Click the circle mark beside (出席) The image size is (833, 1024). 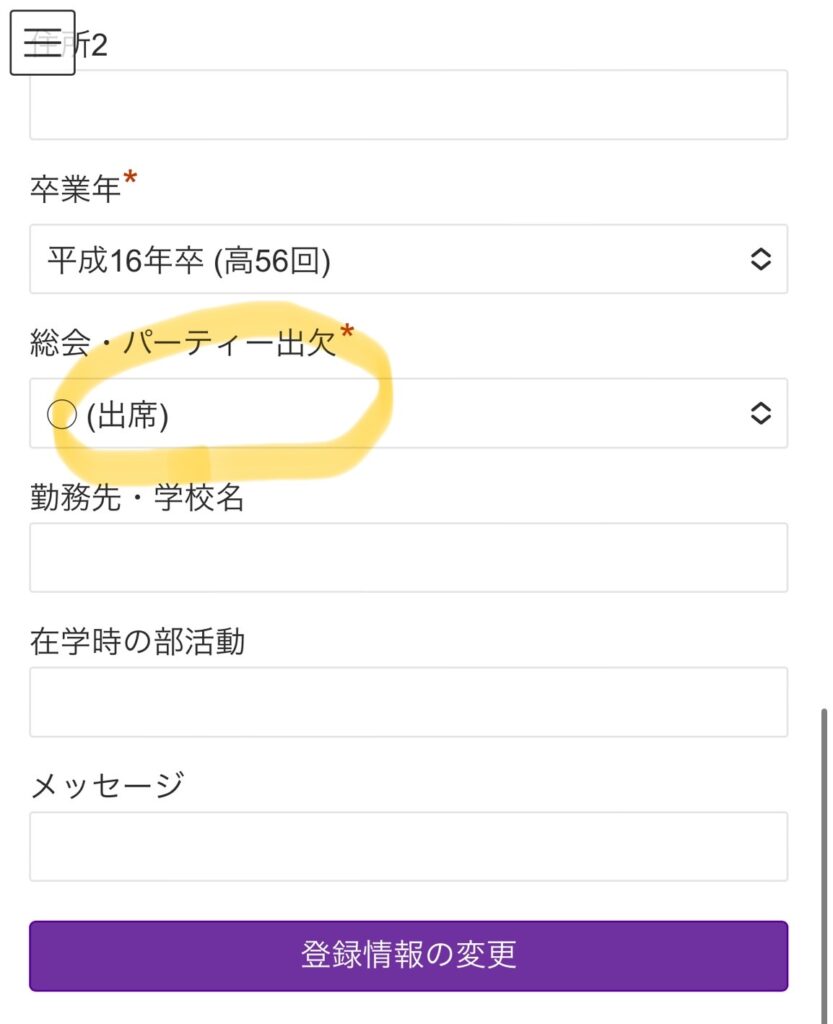62,415
